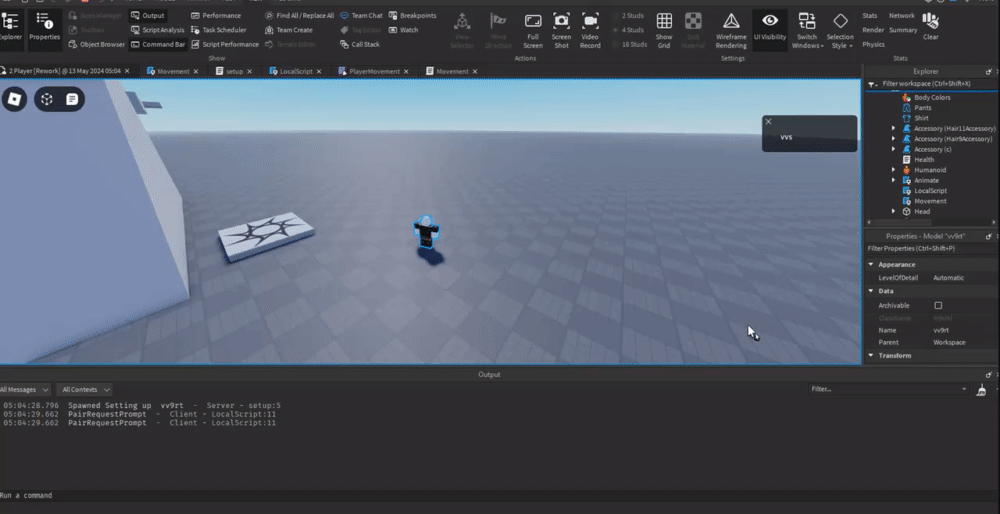
Task: Toggle Show Grid
Action: click(664, 31)
